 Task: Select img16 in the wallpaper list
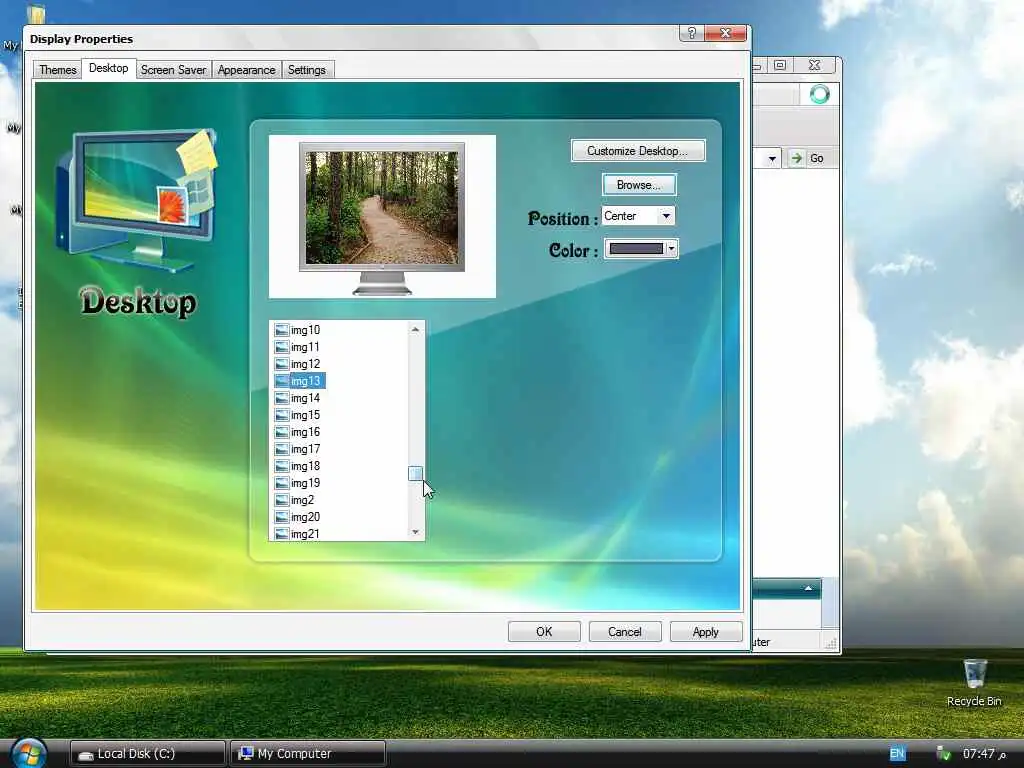click(305, 432)
